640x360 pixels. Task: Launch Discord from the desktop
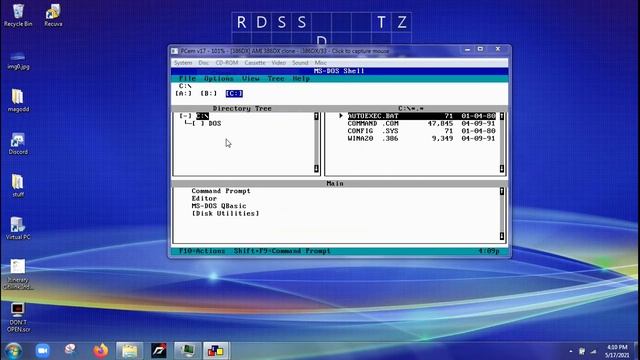pyautogui.click(x=18, y=144)
